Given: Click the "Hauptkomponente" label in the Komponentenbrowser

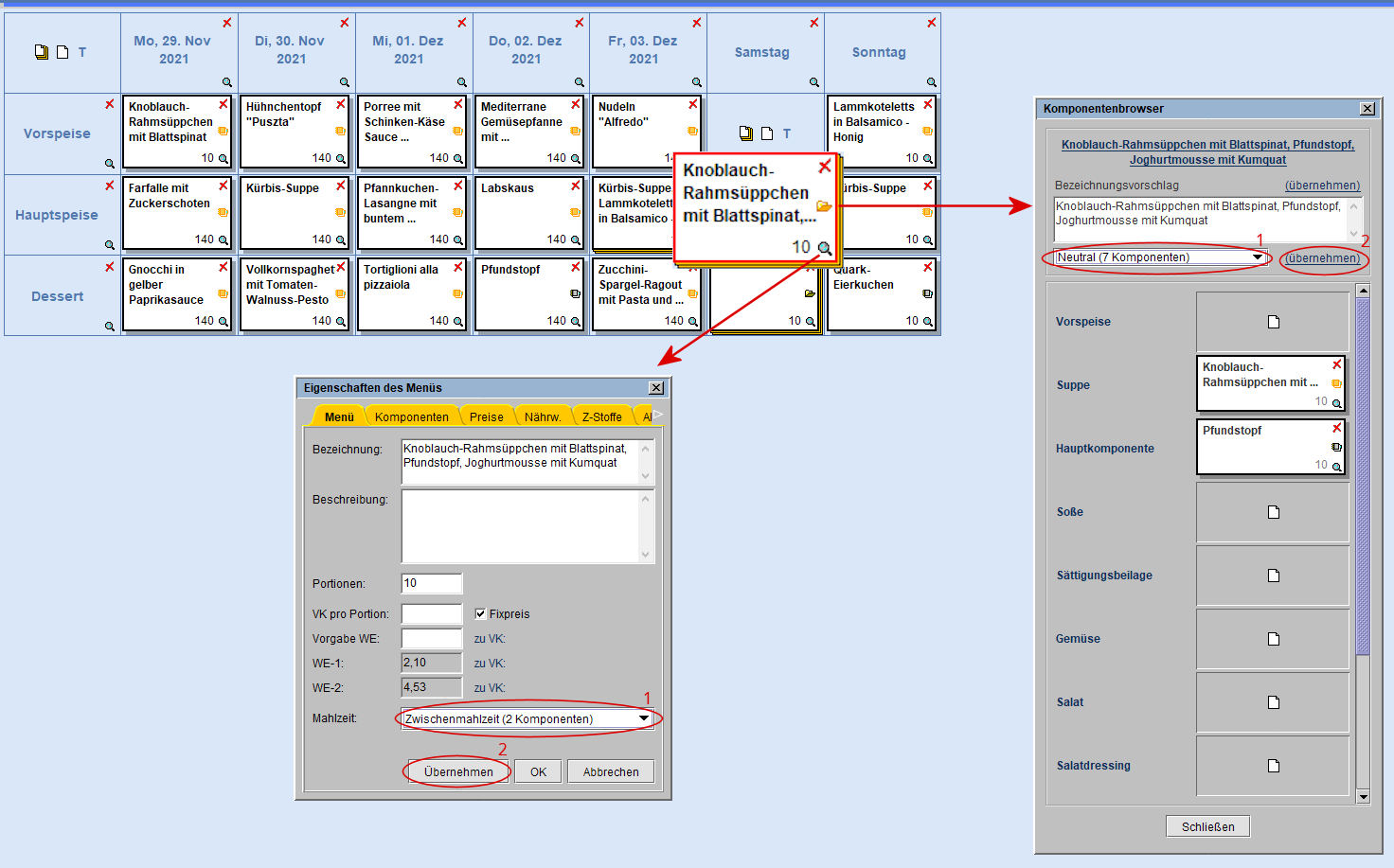Looking at the screenshot, I should [x=1105, y=449].
